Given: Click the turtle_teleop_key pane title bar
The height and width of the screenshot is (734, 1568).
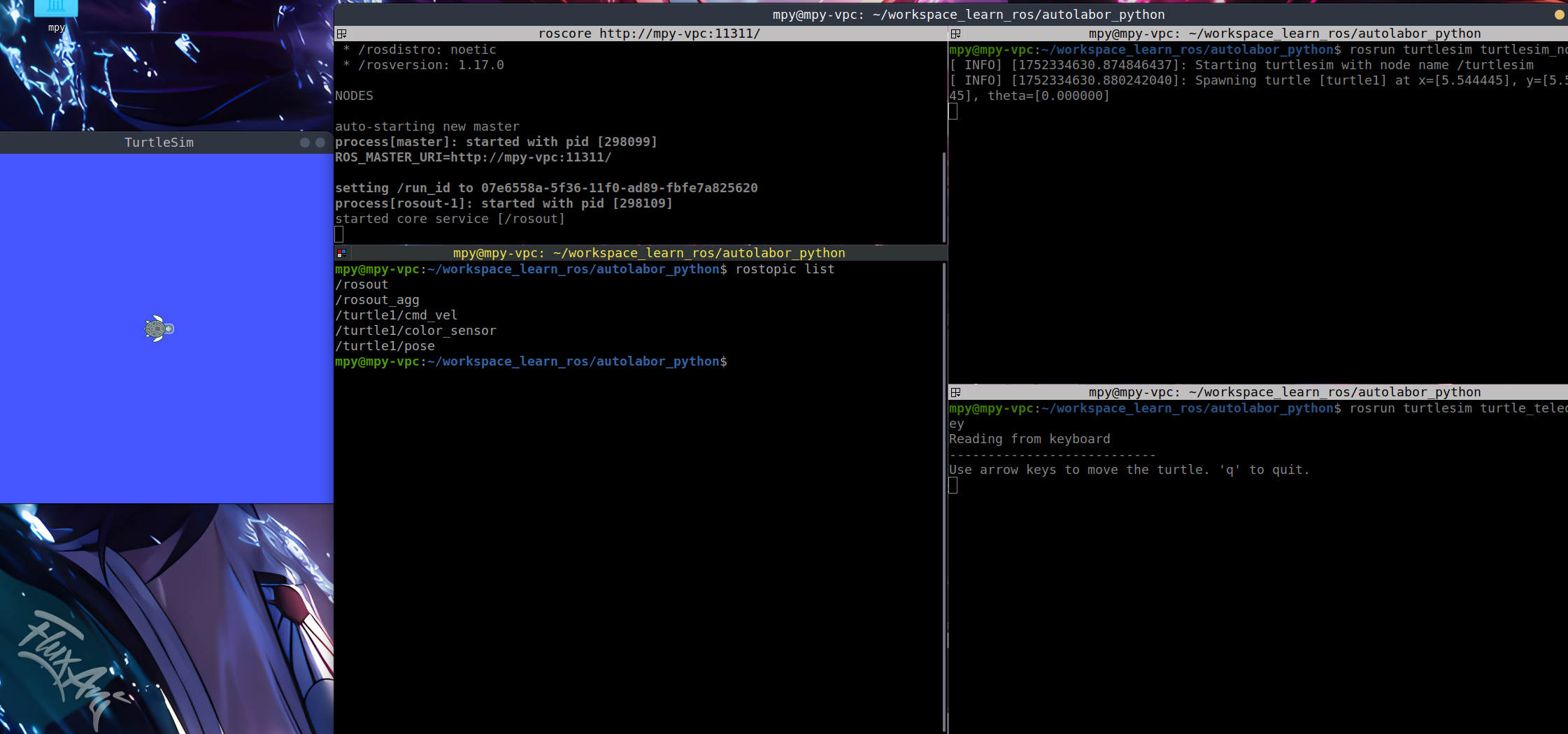Looking at the screenshot, I should (x=1283, y=392).
